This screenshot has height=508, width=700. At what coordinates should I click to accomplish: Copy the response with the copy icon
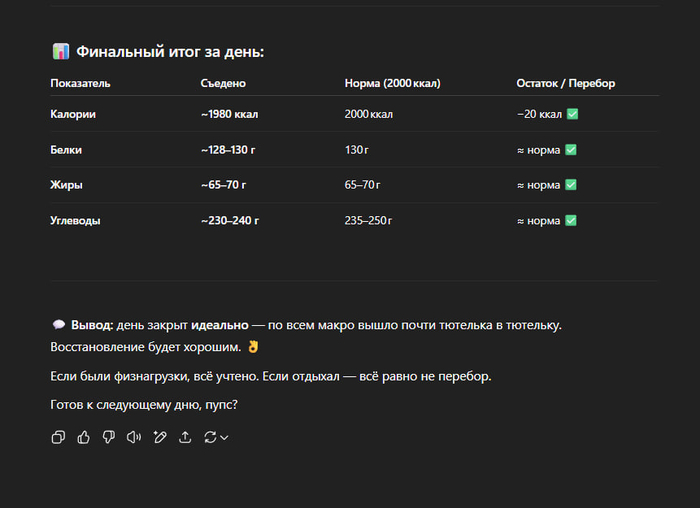point(58,437)
